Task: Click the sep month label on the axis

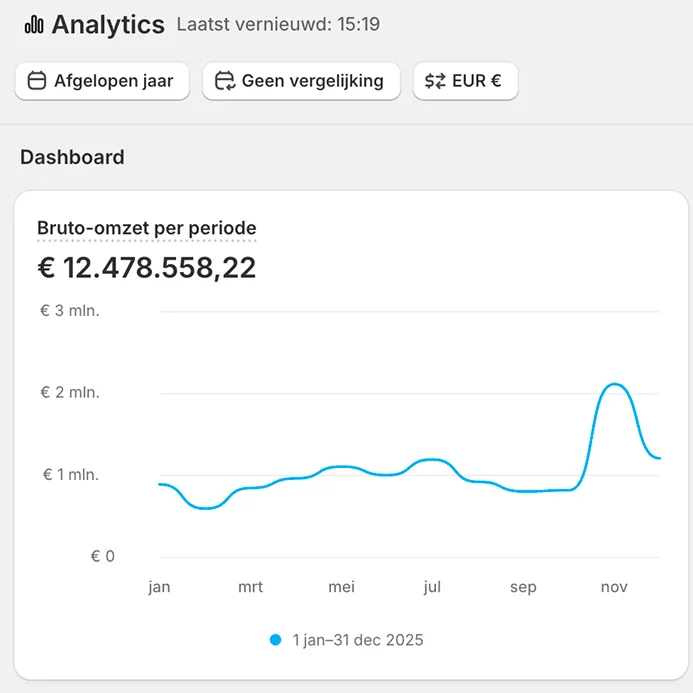Action: 523,588
